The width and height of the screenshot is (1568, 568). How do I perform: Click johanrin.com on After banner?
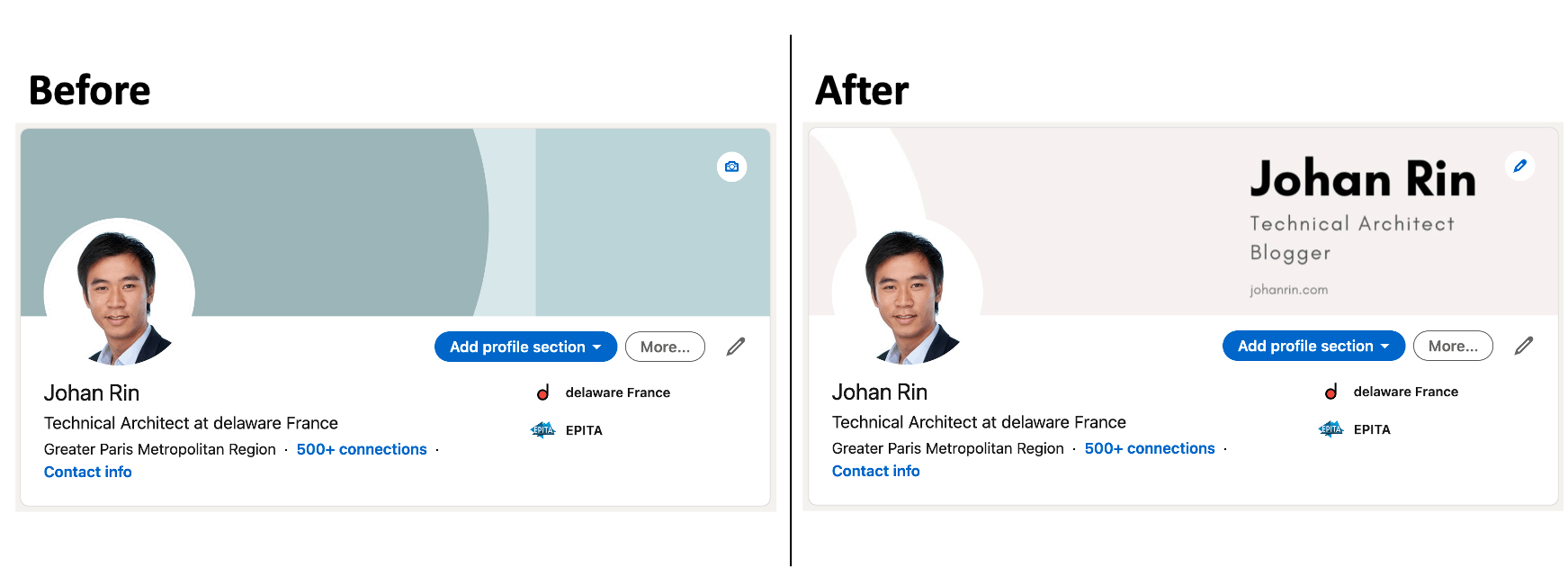click(1289, 290)
